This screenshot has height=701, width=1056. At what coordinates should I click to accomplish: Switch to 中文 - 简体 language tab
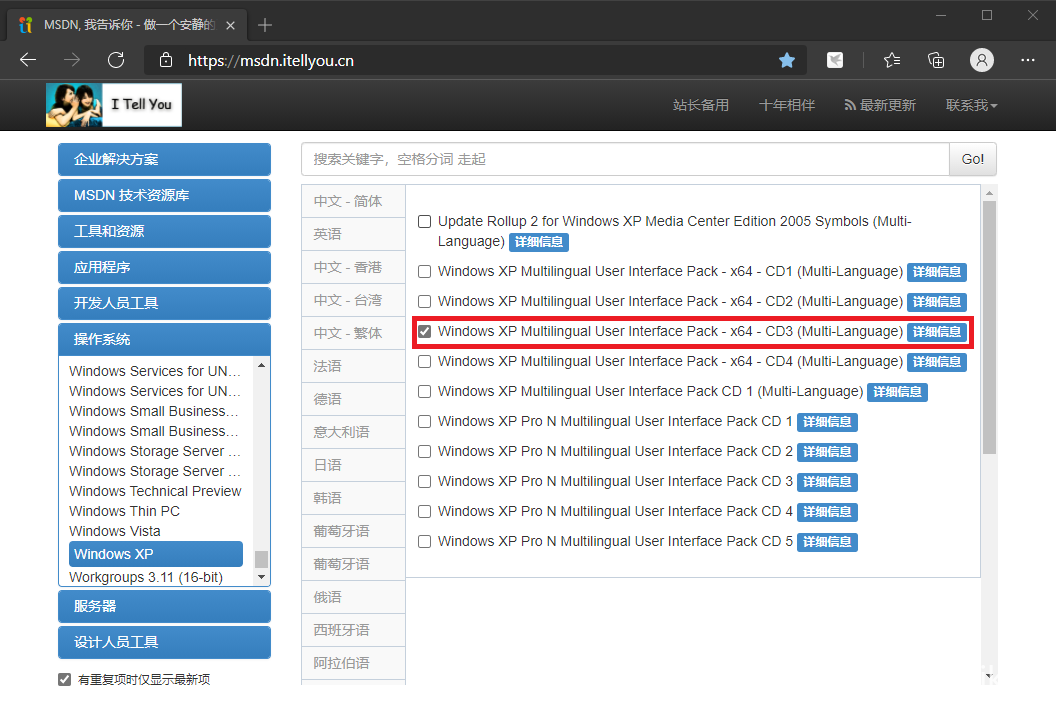click(353, 201)
